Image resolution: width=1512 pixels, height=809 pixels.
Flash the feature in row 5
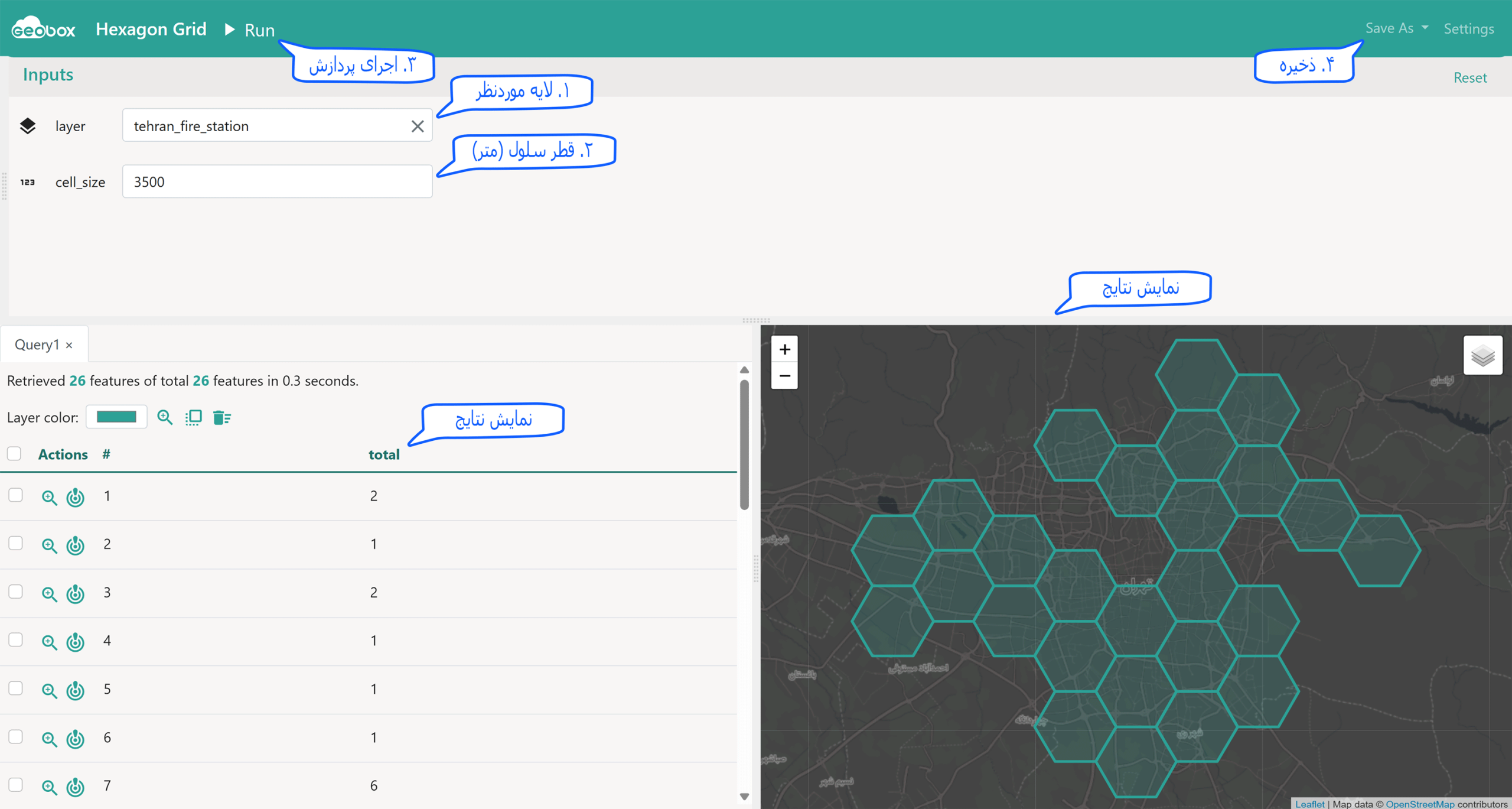(76, 690)
